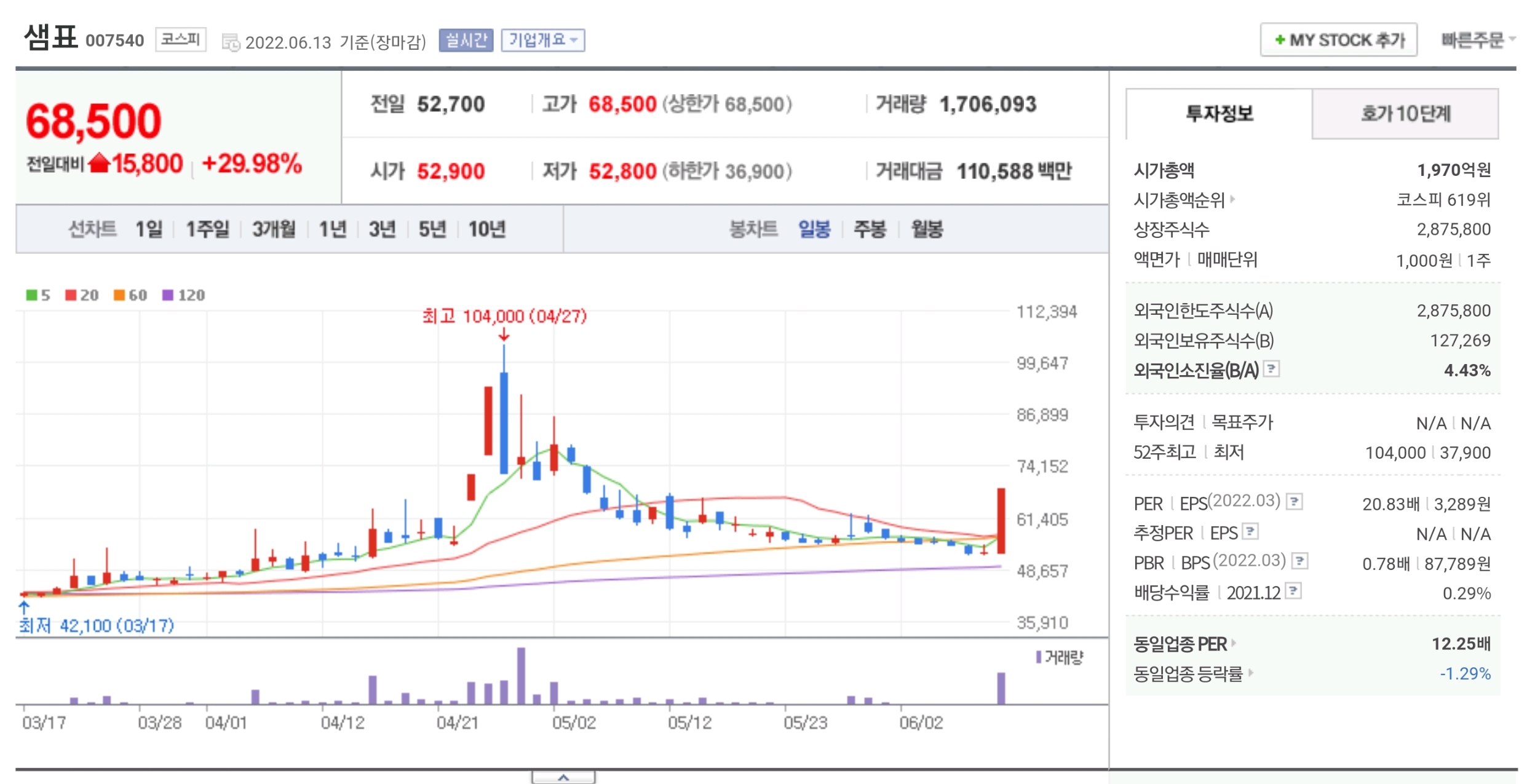
Task: Switch to the 호가10단계 tab
Action: [1405, 114]
